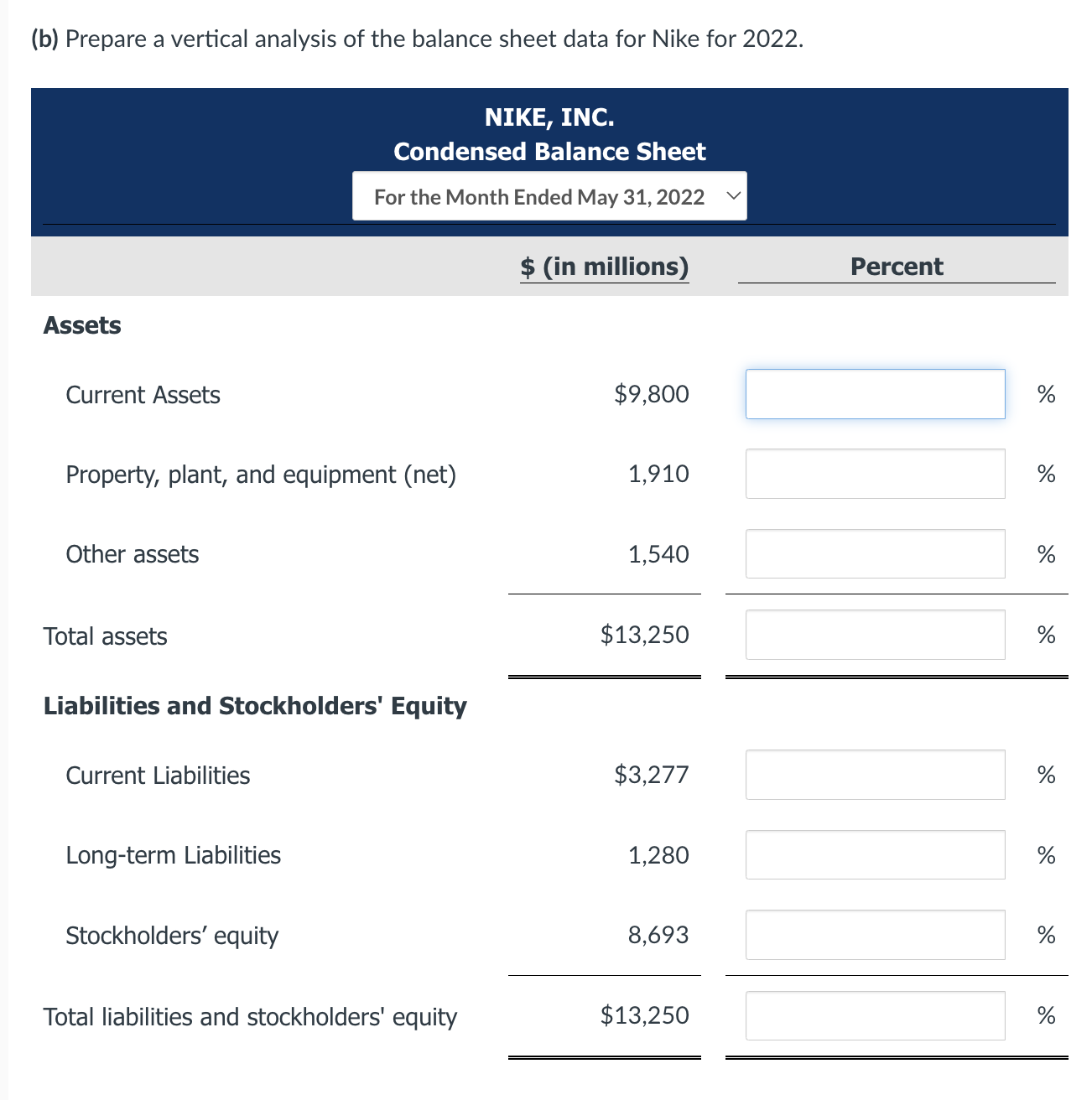
Task: Click the Liabilities and Stockholders' Equity heading
Action: click(x=254, y=706)
